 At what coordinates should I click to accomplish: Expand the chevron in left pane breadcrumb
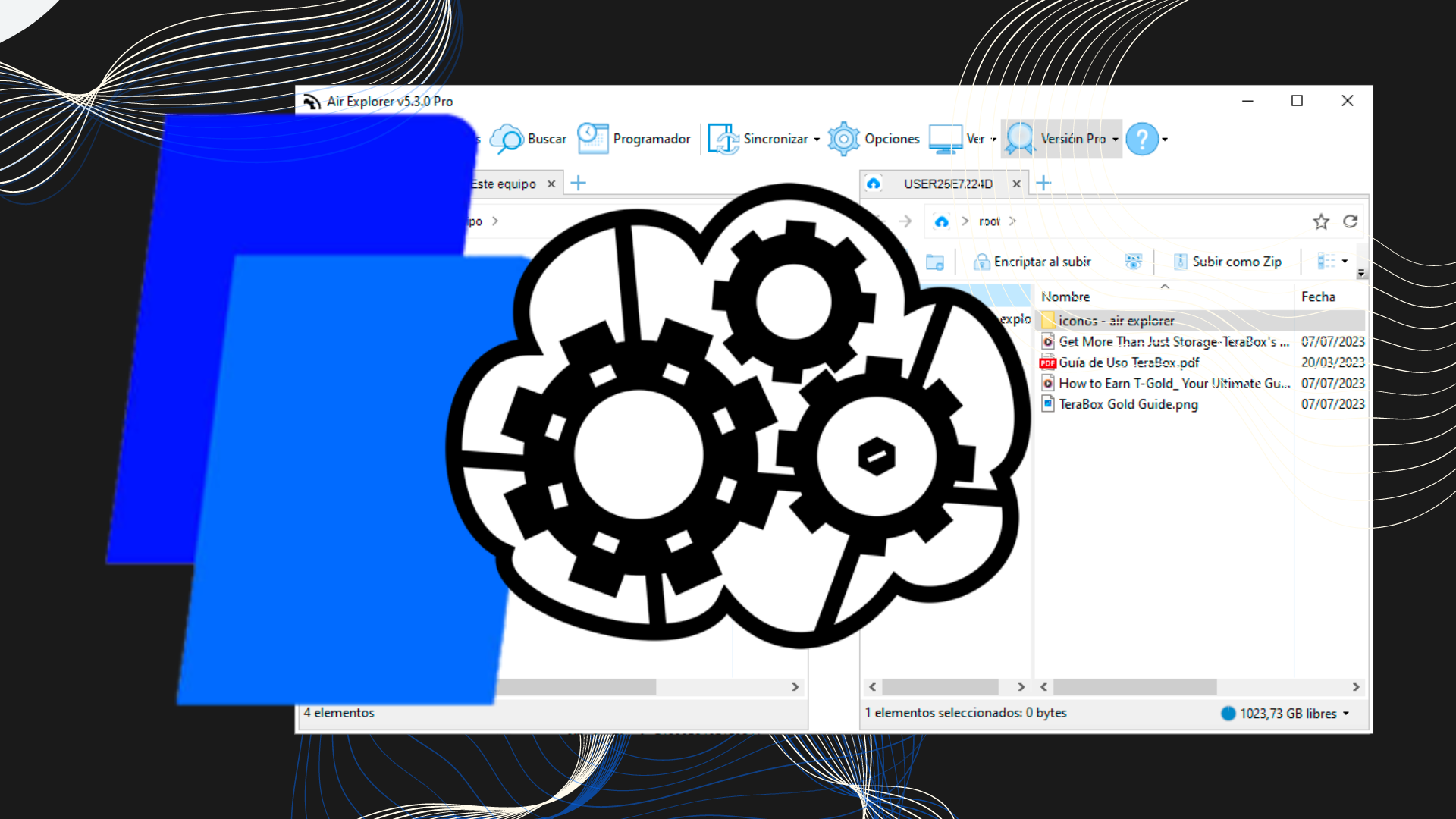tap(494, 221)
